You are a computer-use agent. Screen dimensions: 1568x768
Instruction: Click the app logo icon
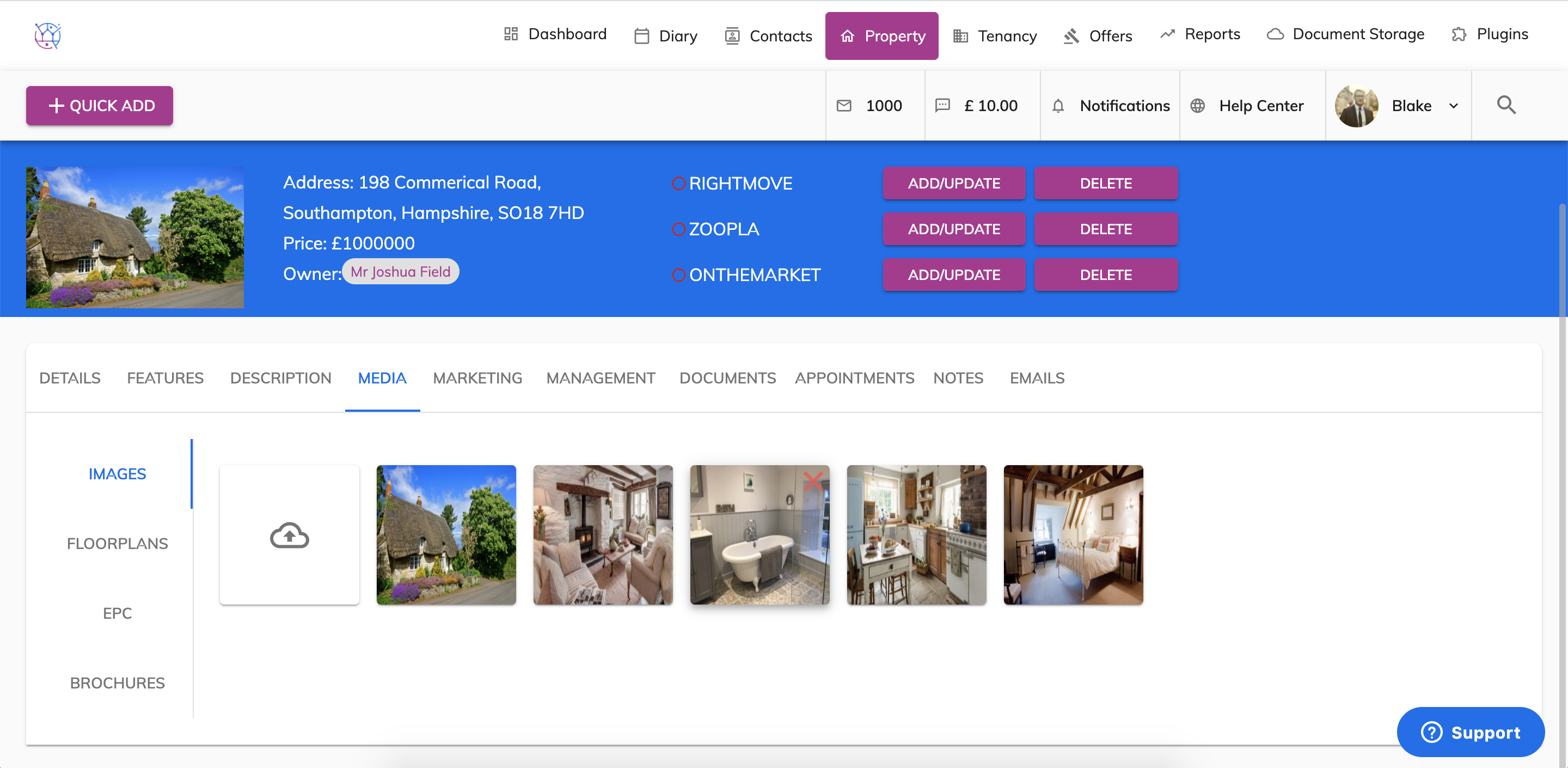click(47, 35)
